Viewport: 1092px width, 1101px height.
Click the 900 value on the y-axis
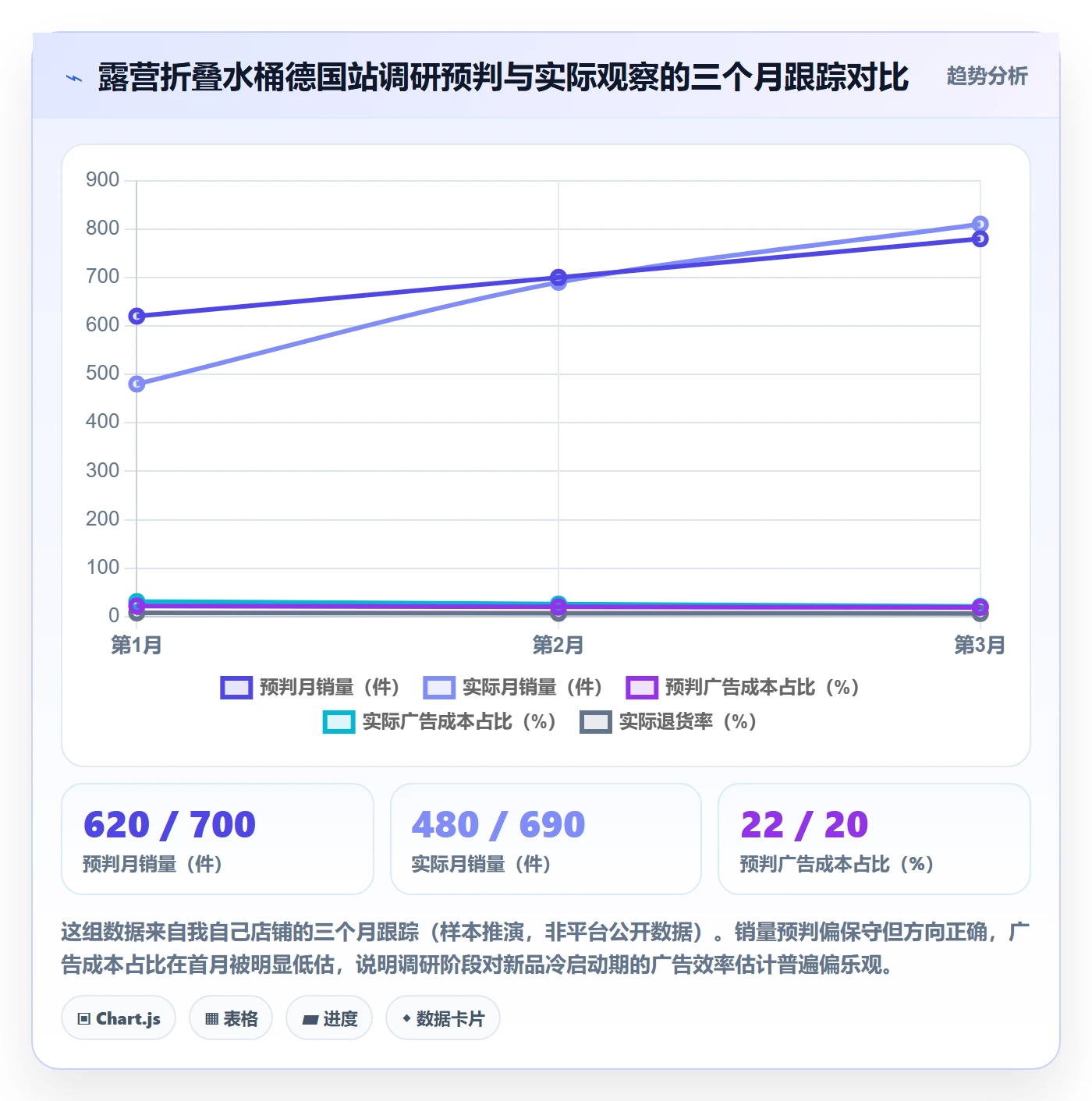(102, 180)
